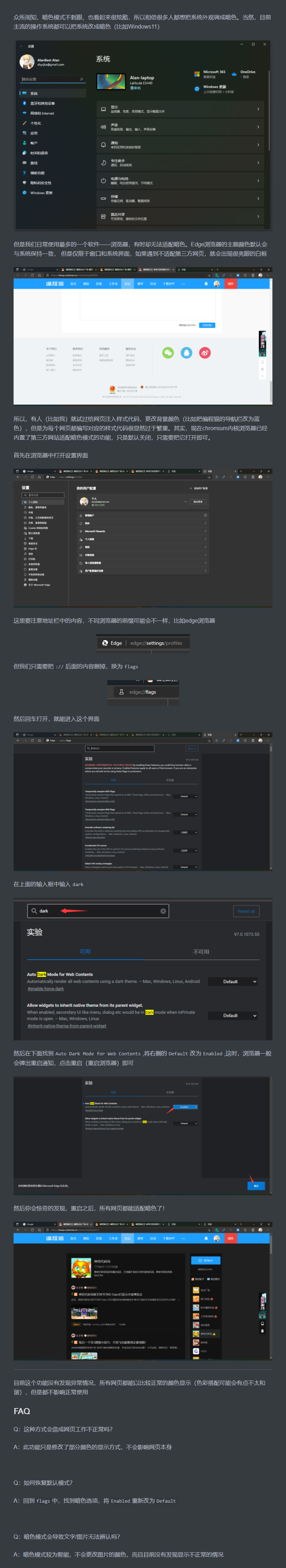Click the dark flags search field
Viewport: 286px width, 1568px height.
pyautogui.click(x=98, y=911)
